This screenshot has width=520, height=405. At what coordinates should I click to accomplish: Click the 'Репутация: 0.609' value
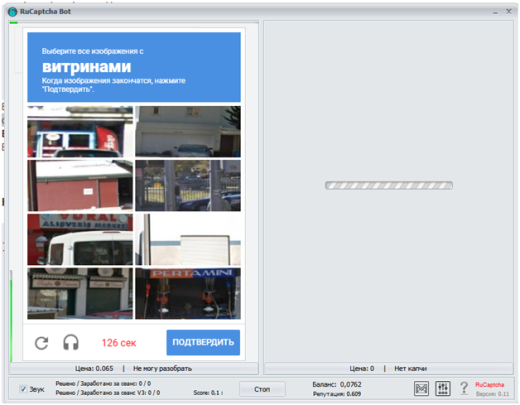tap(337, 394)
